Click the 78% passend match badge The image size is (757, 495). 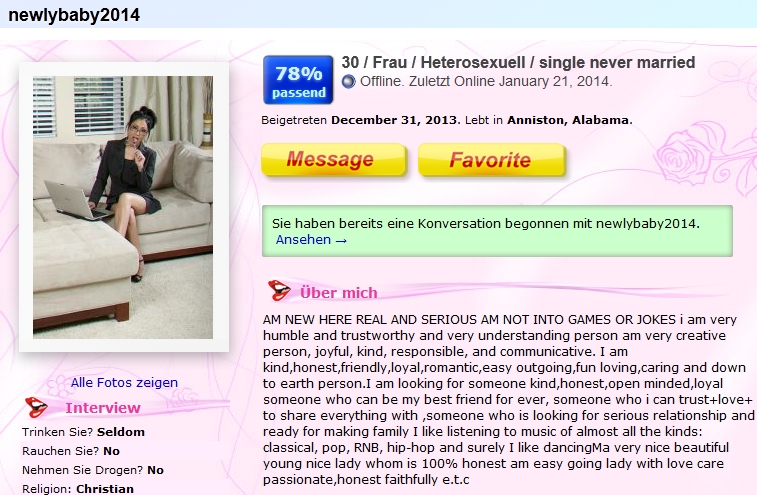point(298,80)
